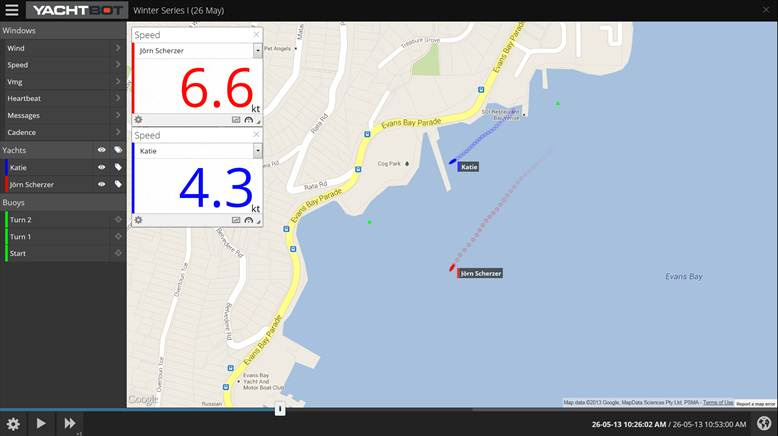Click the fast-forward playback speed icon
This screenshot has height=436, width=778.
coord(70,423)
